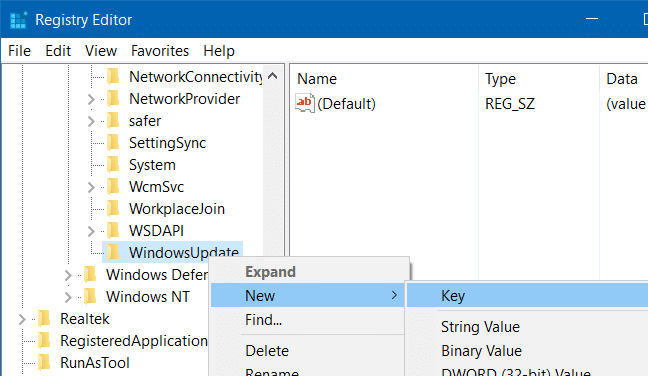The height and width of the screenshot is (376, 648).
Task: Minimize the Registry Editor window
Action: point(592,19)
